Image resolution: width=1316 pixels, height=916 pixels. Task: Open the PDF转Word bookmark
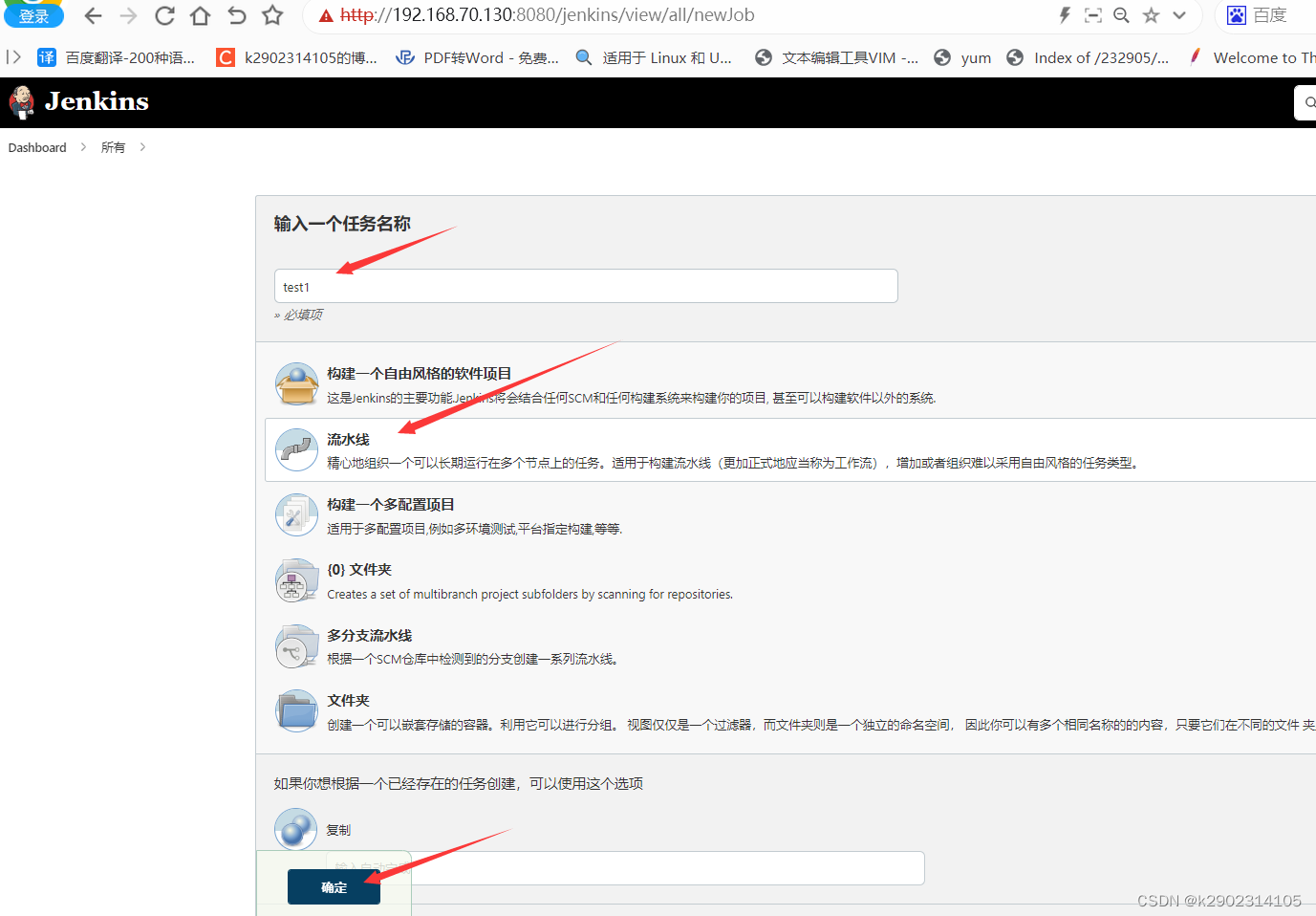478,57
